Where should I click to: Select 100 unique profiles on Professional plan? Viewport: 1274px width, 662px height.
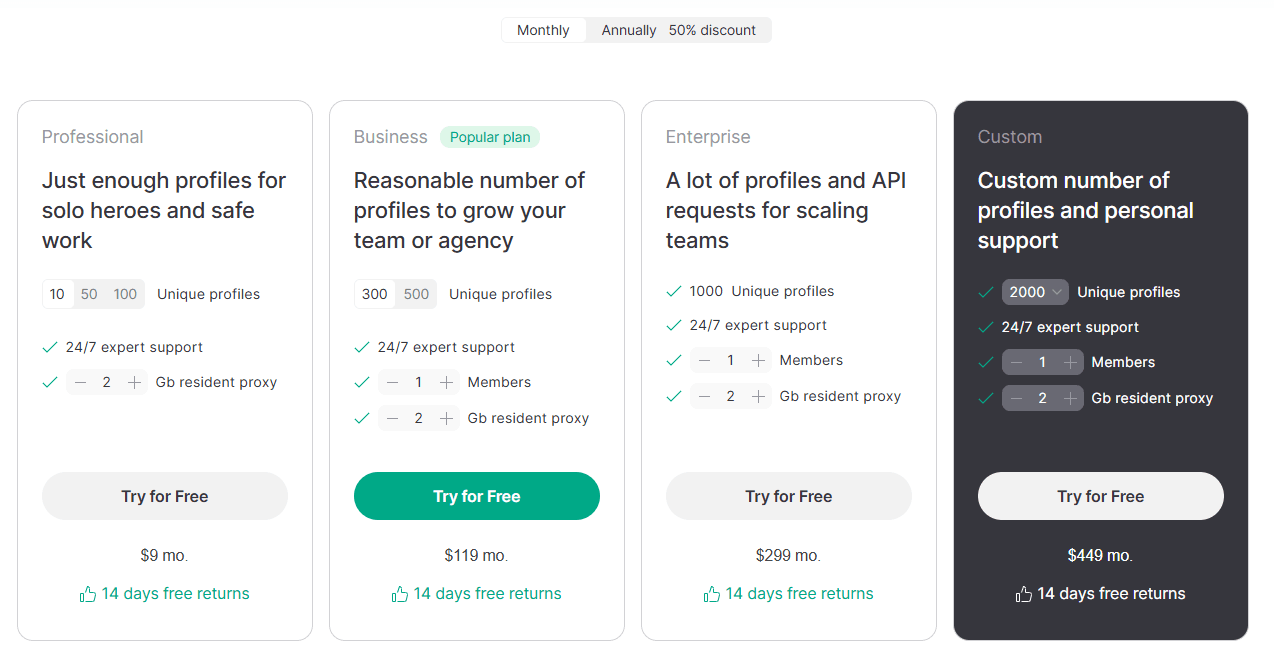(124, 293)
